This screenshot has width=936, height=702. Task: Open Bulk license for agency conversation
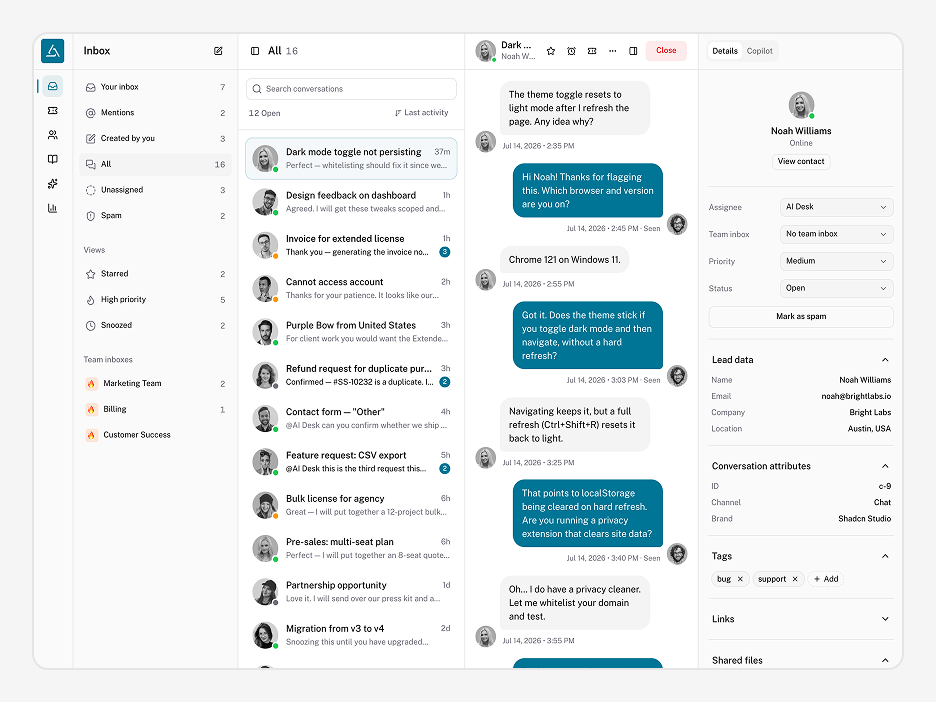[351, 506]
